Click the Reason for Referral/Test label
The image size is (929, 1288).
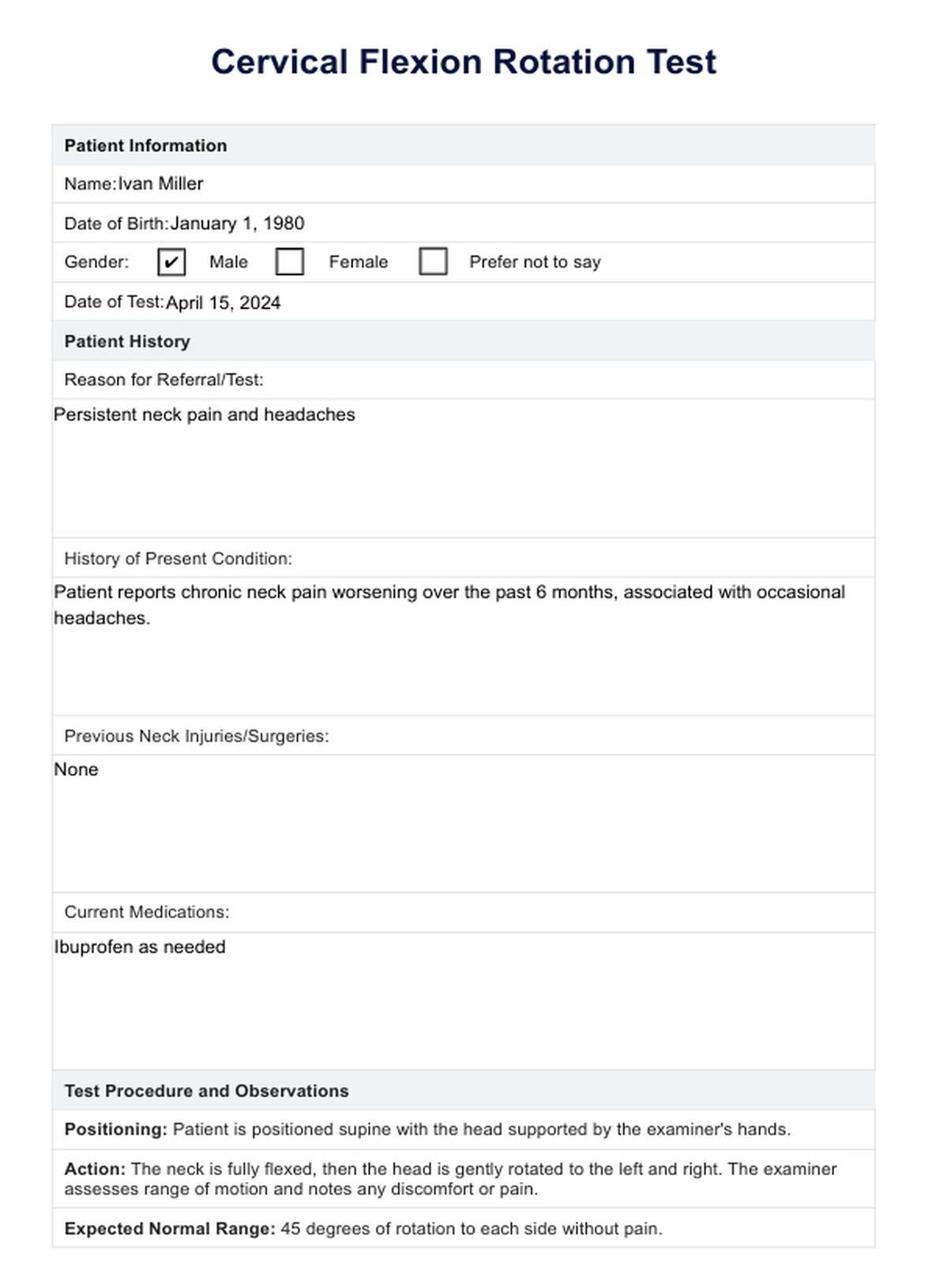(164, 380)
